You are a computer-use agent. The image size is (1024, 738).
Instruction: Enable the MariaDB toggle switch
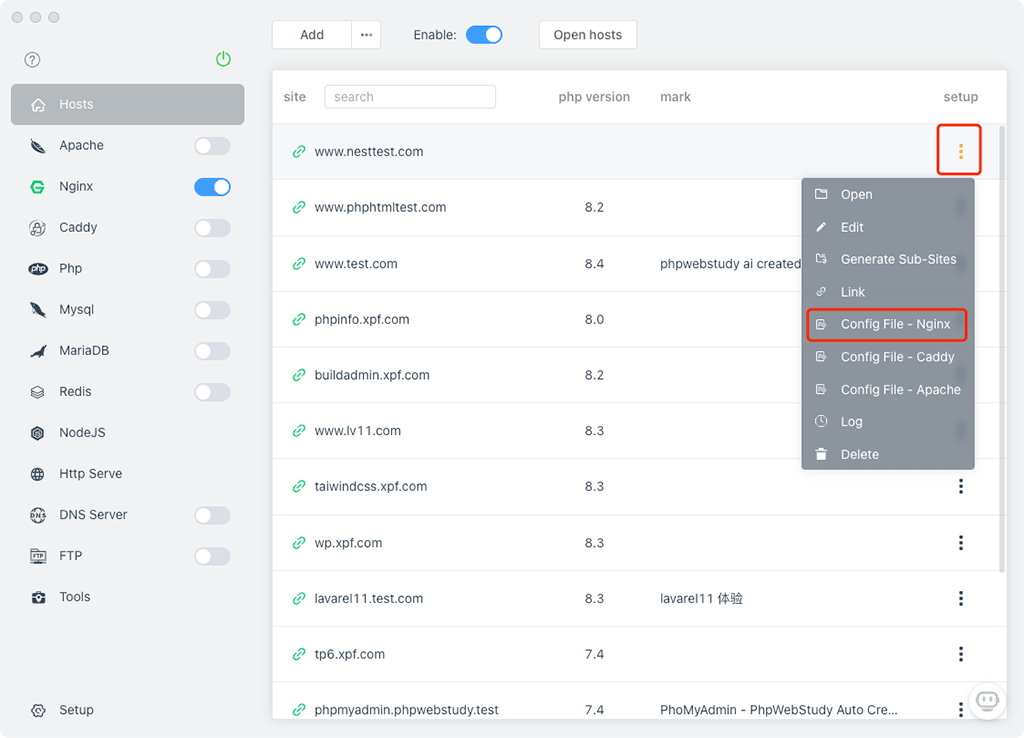click(212, 351)
